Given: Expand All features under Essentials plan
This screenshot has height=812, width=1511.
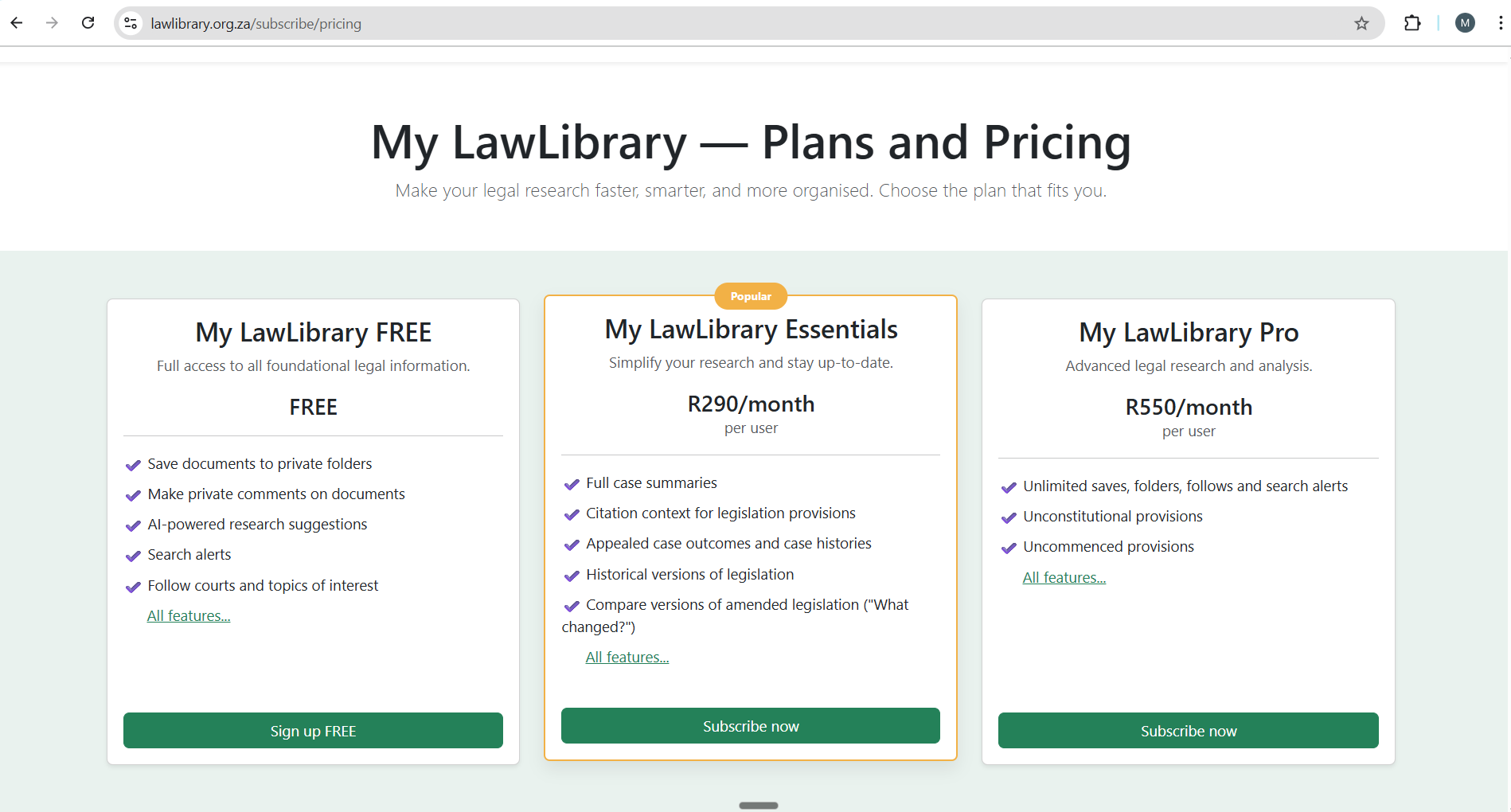Looking at the screenshot, I should tap(627, 658).
